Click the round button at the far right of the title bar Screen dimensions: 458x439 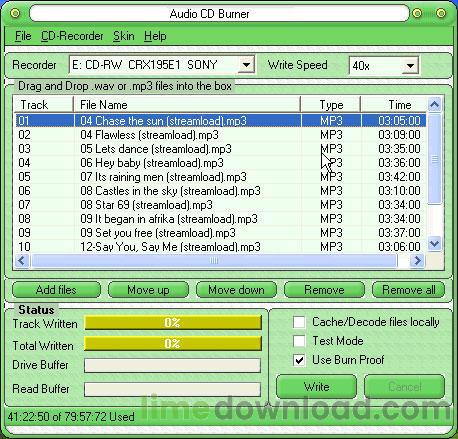(x=441, y=14)
